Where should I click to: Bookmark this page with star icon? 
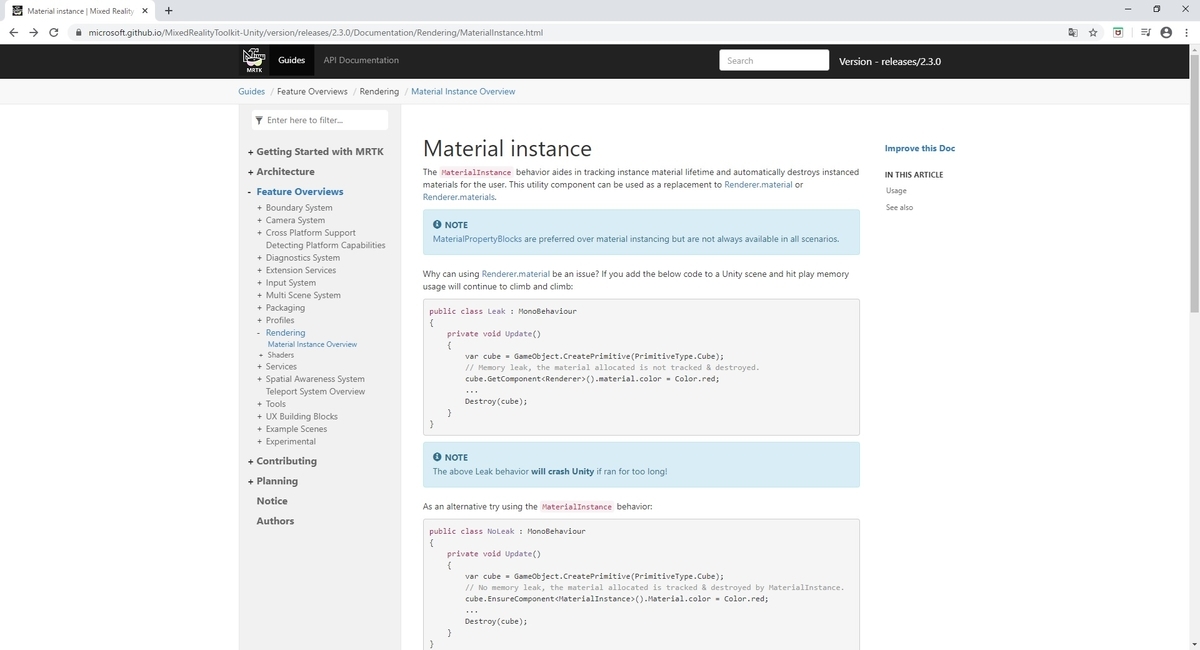pyautogui.click(x=1093, y=32)
